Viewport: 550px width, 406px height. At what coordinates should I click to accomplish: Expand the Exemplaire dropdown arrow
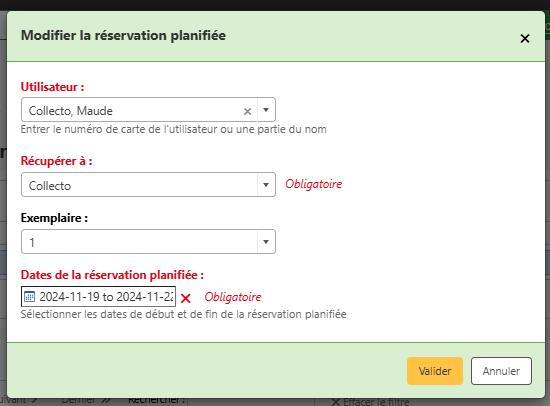point(266,241)
